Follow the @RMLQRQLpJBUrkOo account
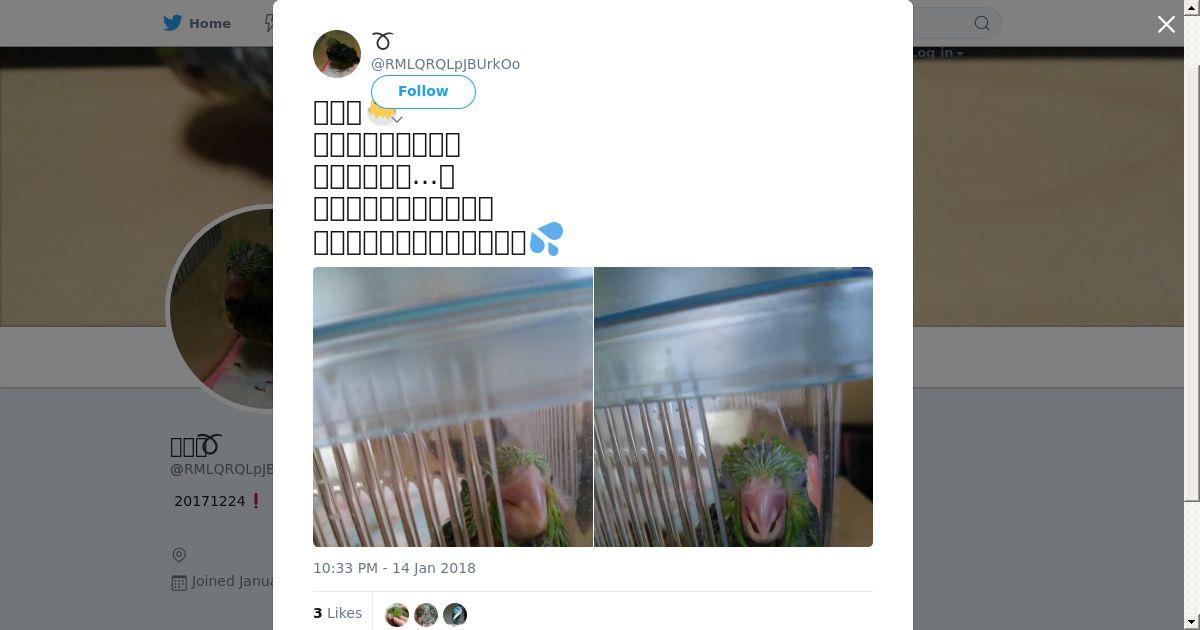This screenshot has height=630, width=1200. [423, 91]
